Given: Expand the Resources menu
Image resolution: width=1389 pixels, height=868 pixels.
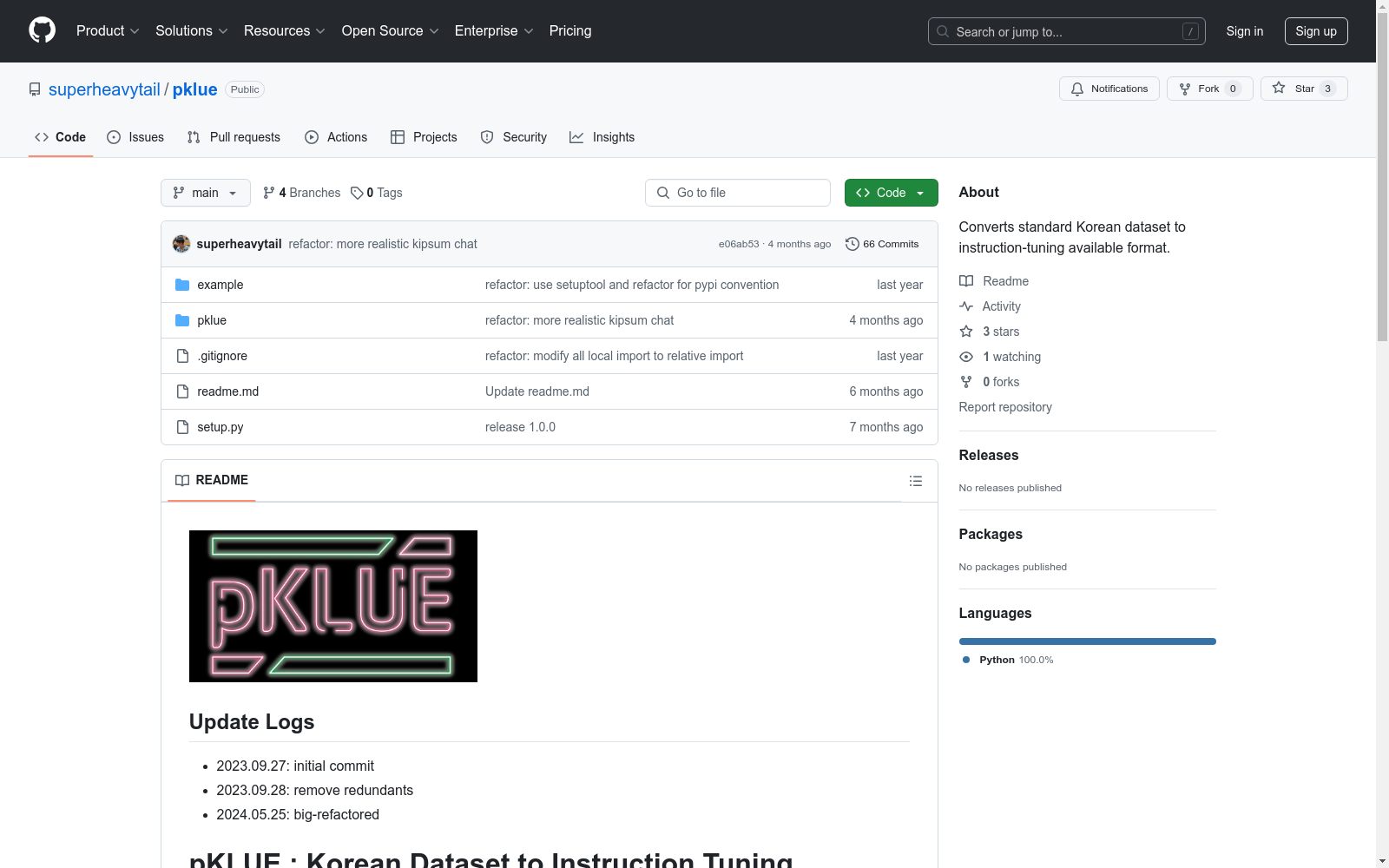Looking at the screenshot, I should click(x=285, y=30).
